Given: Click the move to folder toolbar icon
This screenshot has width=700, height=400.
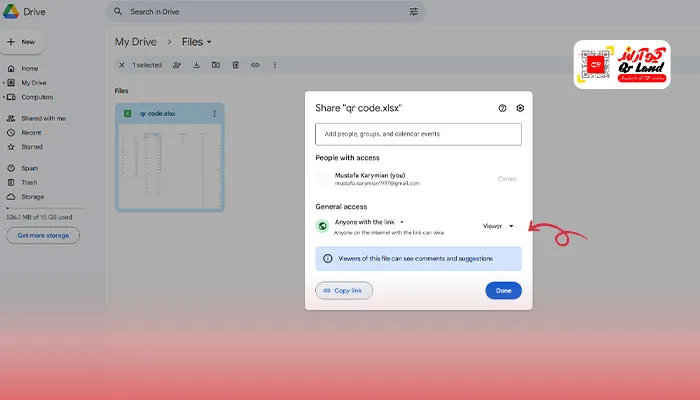Looking at the screenshot, I should 216,65.
